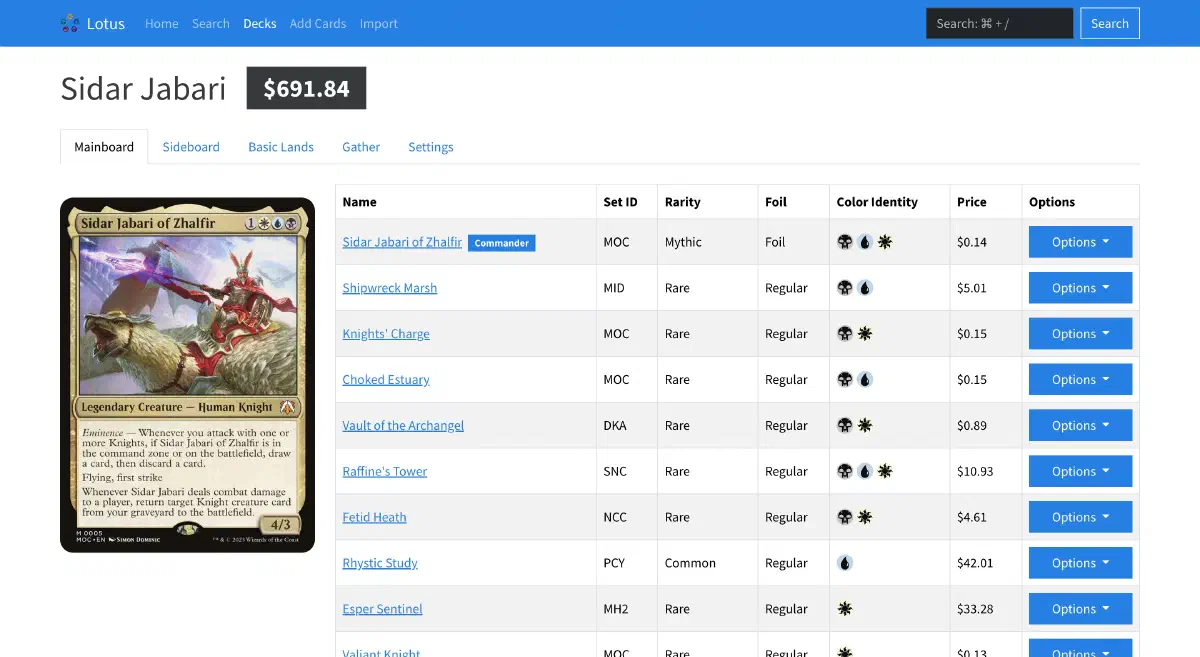
Task: Open Add Cards from the navbar
Action: (x=318, y=23)
